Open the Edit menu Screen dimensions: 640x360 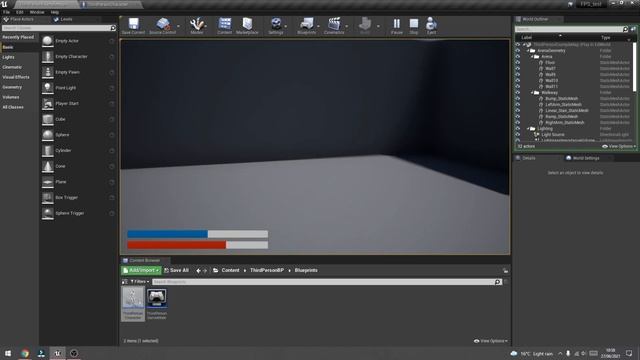pos(20,12)
